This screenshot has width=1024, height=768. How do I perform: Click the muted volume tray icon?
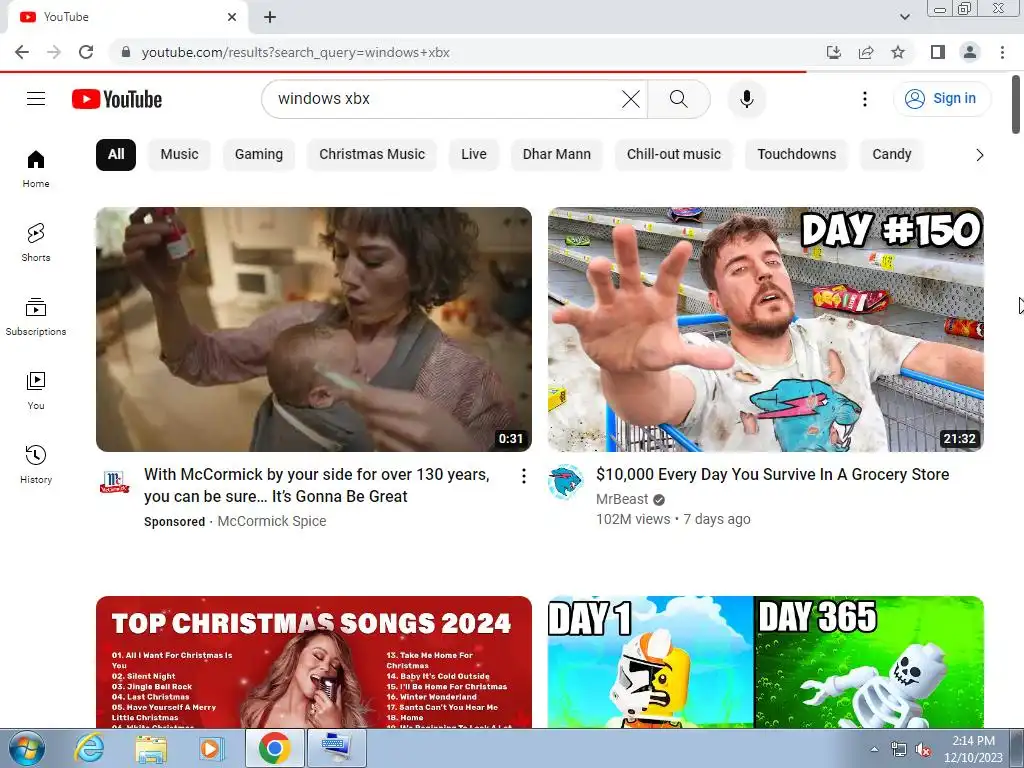coord(923,750)
